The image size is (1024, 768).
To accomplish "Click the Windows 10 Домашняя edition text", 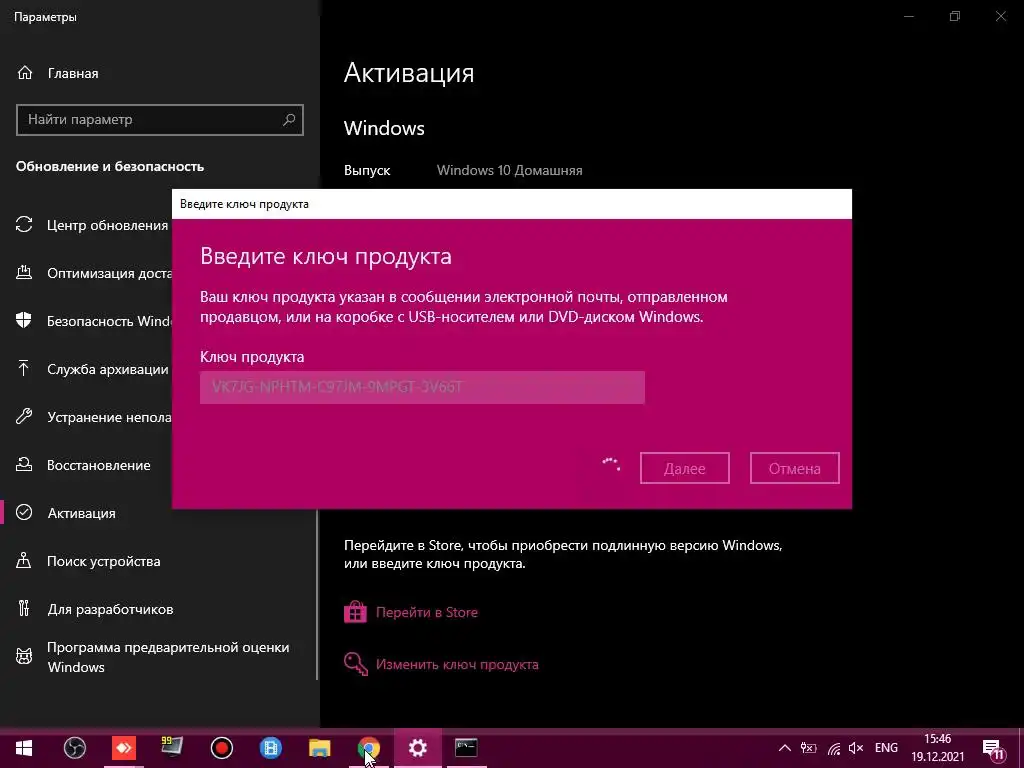I will (509, 170).
